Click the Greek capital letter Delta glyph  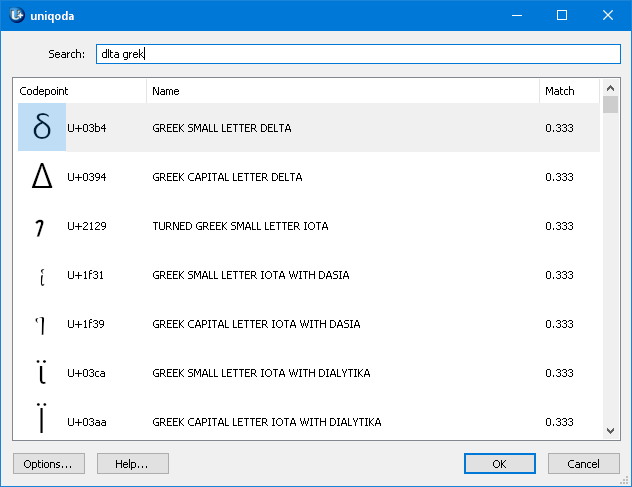coord(42,177)
